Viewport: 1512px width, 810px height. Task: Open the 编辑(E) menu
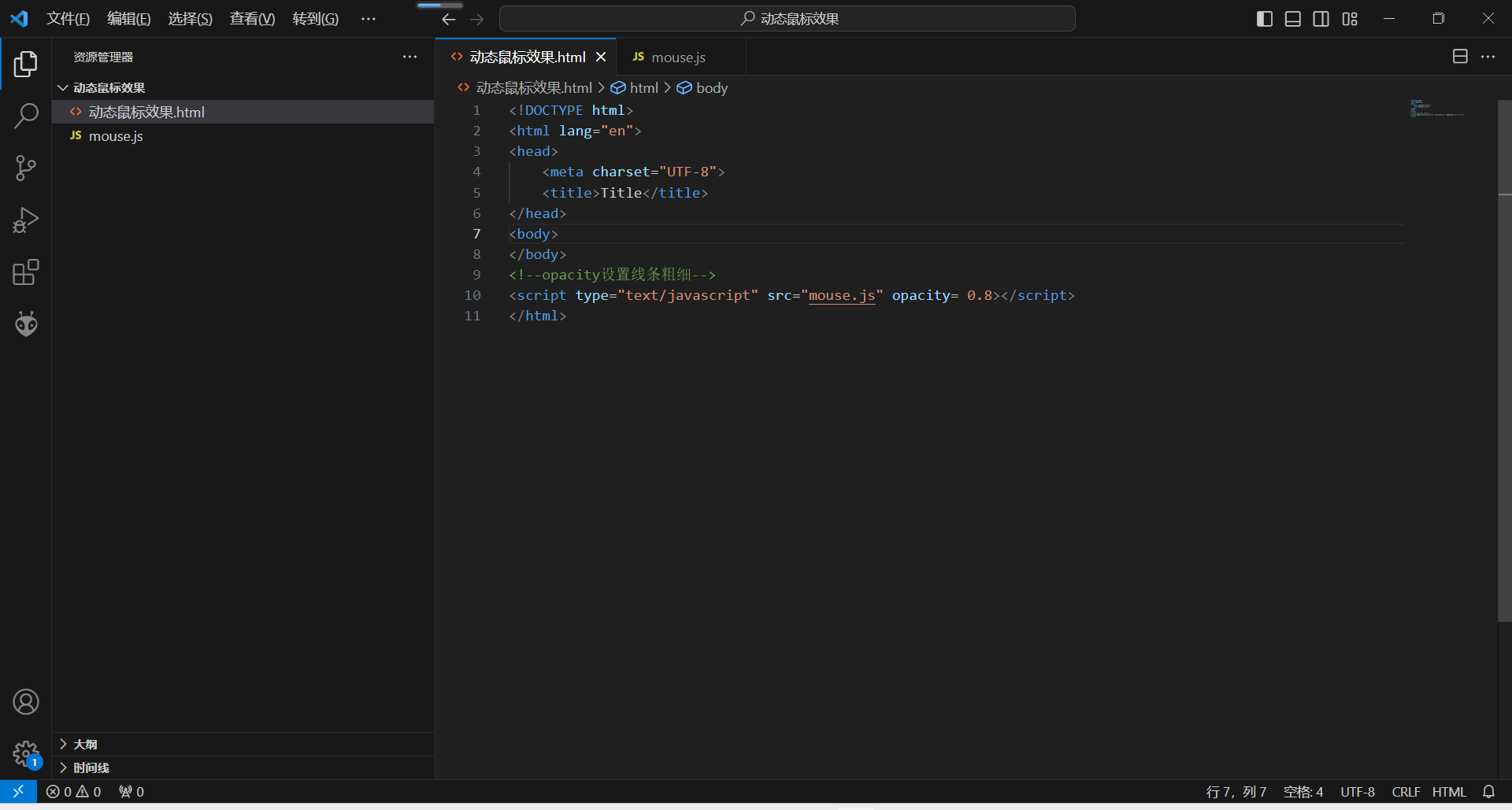(x=129, y=19)
